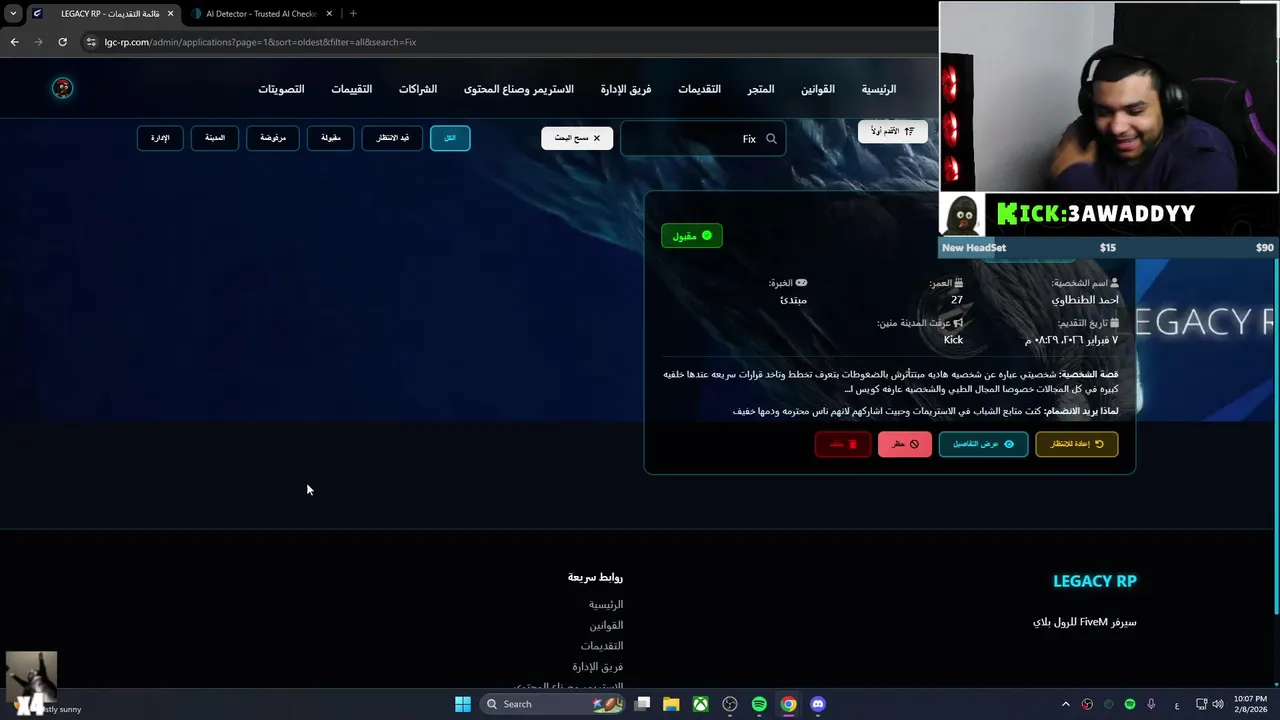
Task: Click عرض التفاصيل button on the application card
Action: 983,444
